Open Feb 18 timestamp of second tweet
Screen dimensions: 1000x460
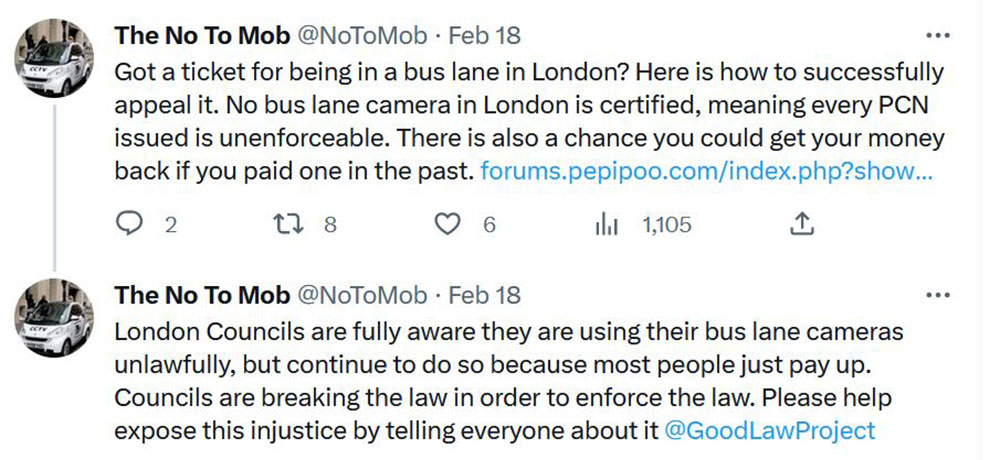tap(484, 295)
